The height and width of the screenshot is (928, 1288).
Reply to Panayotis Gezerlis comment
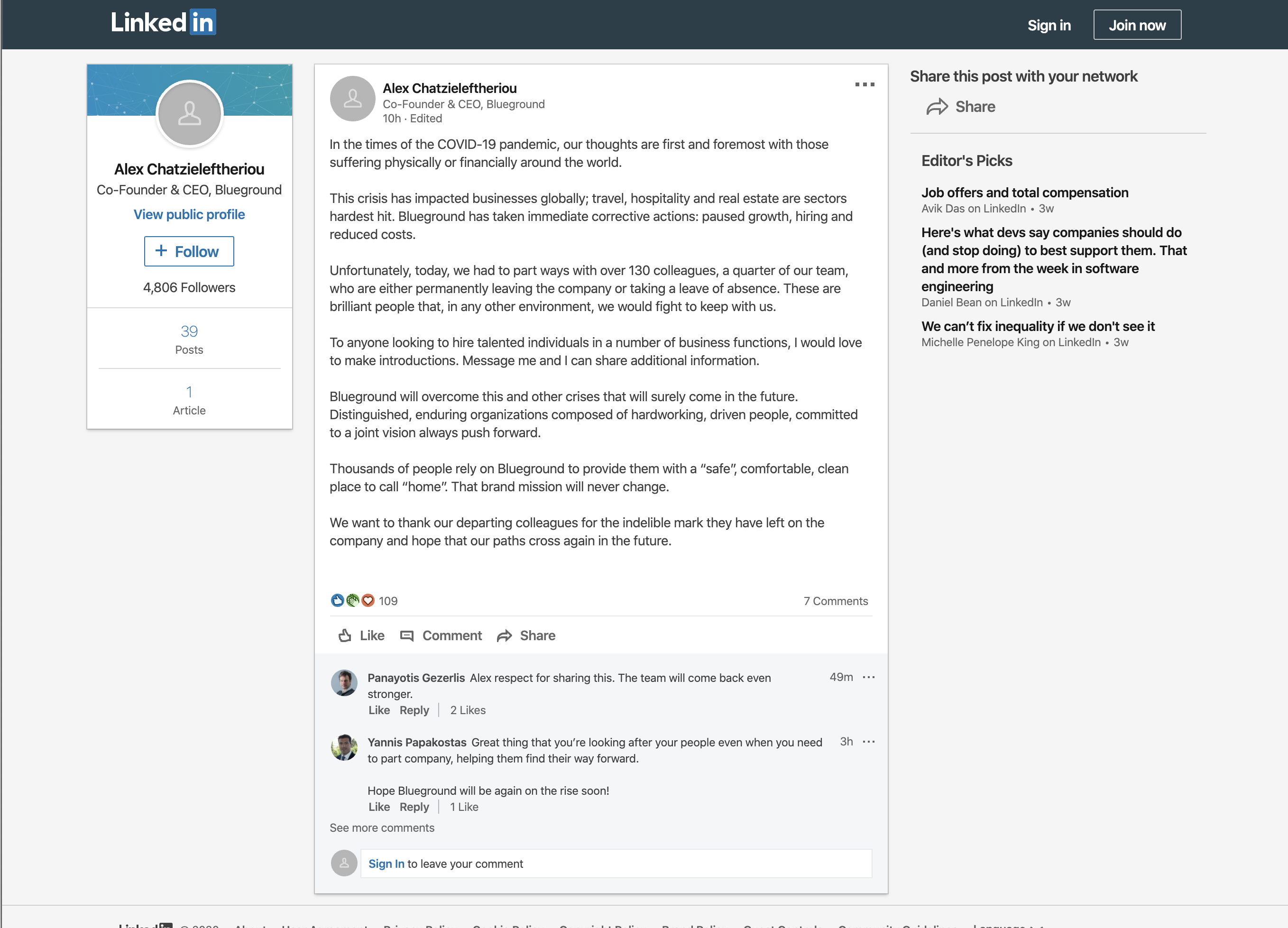coord(414,710)
